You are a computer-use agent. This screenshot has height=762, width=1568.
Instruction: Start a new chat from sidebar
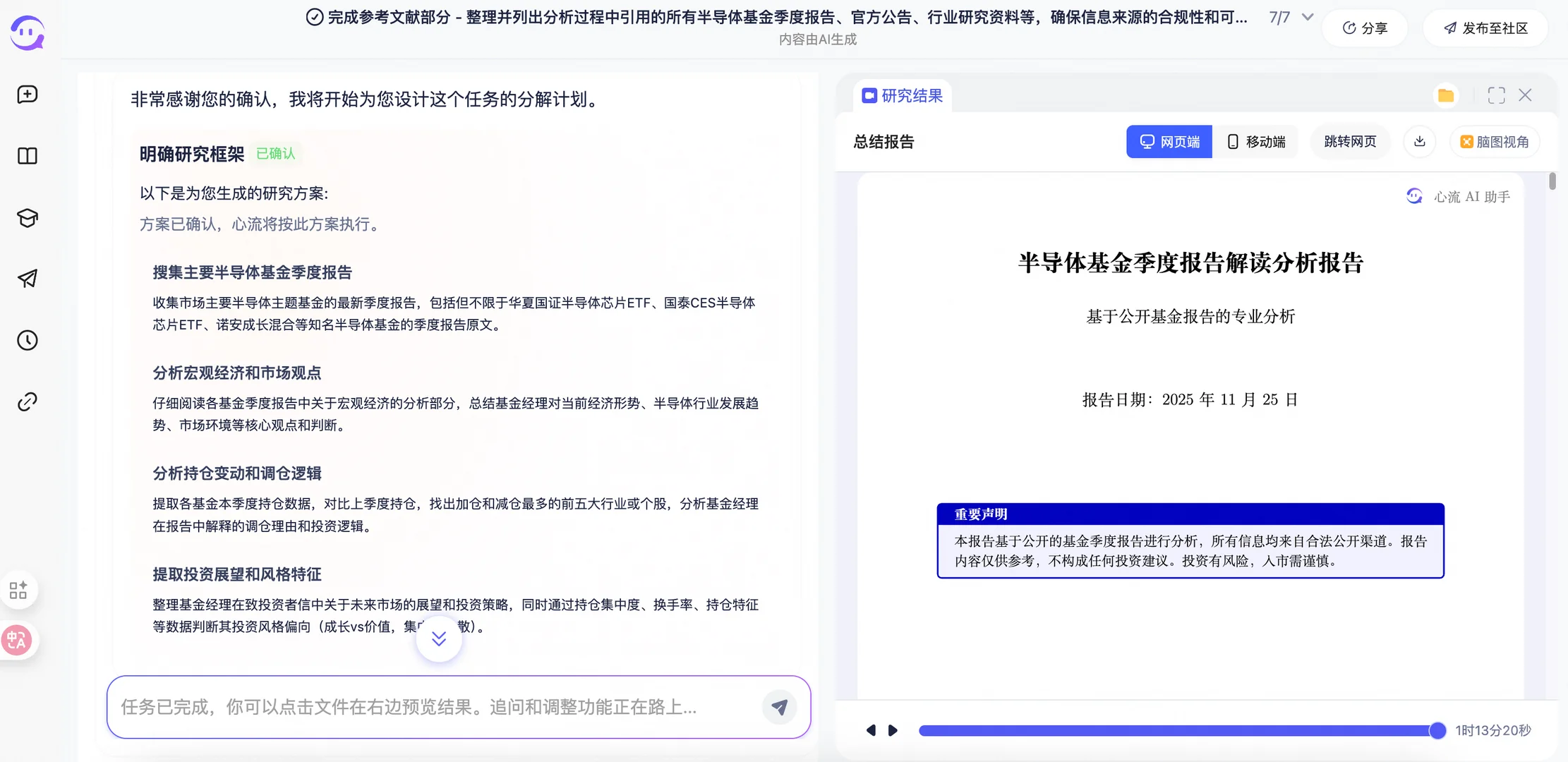tap(28, 95)
